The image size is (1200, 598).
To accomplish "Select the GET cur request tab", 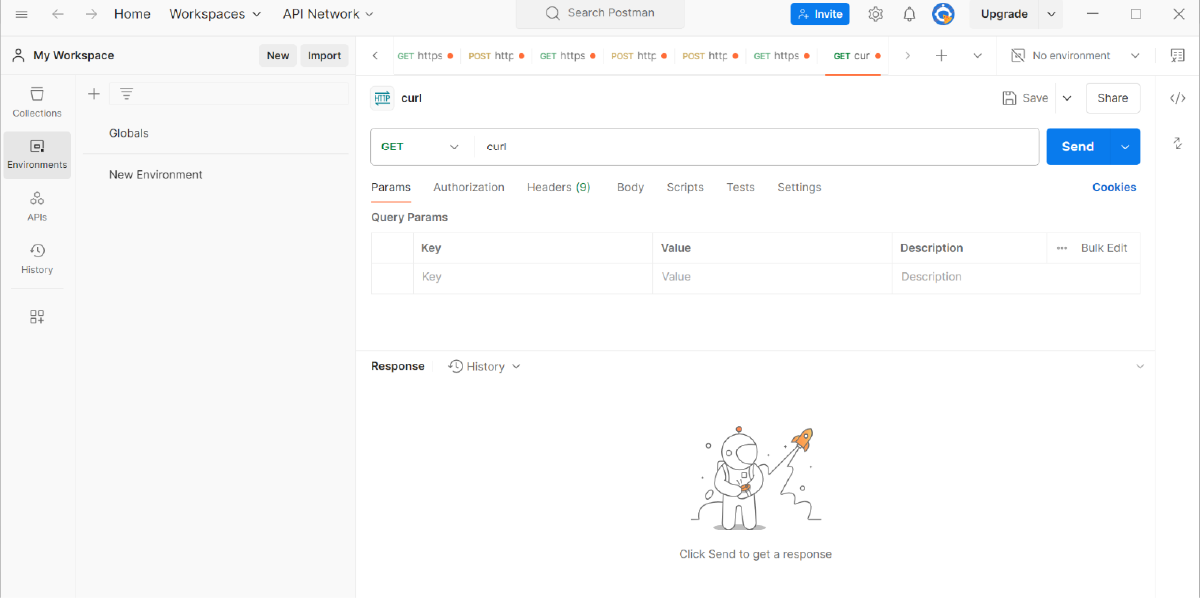I will coord(853,56).
